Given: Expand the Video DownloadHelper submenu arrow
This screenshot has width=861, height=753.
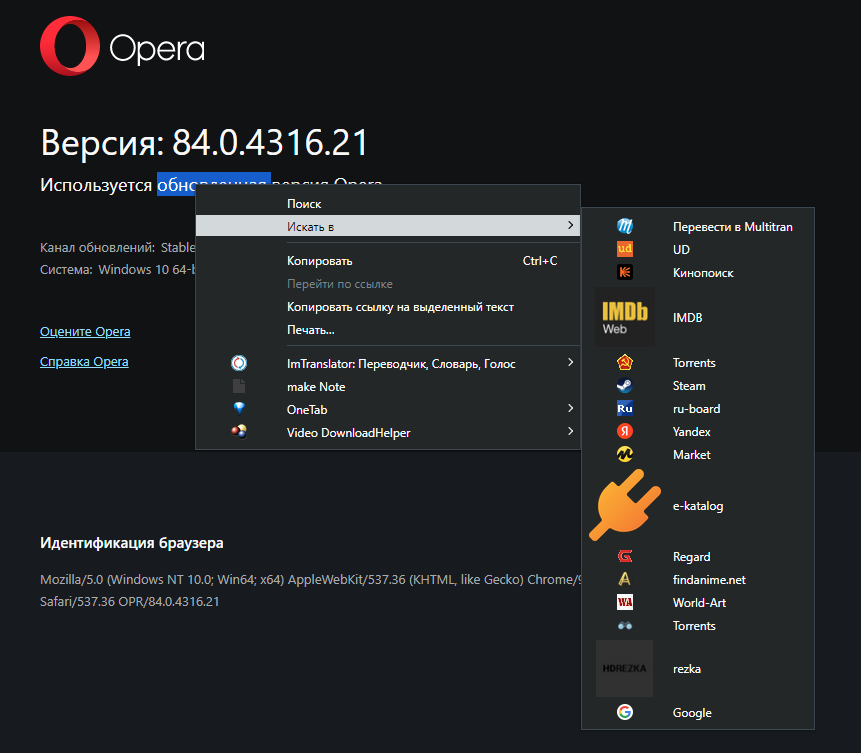Looking at the screenshot, I should tap(571, 431).
